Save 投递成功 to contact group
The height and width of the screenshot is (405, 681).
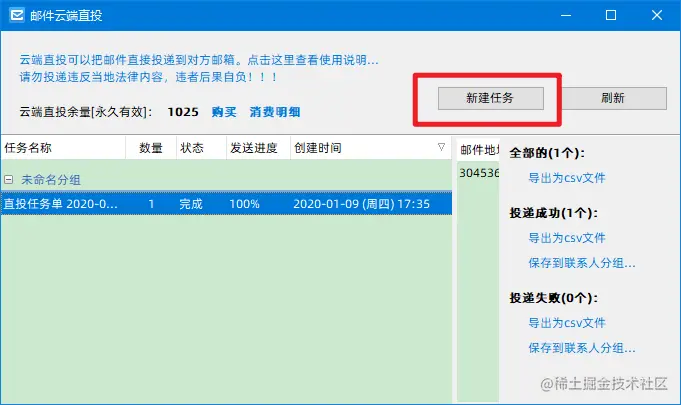point(582,263)
